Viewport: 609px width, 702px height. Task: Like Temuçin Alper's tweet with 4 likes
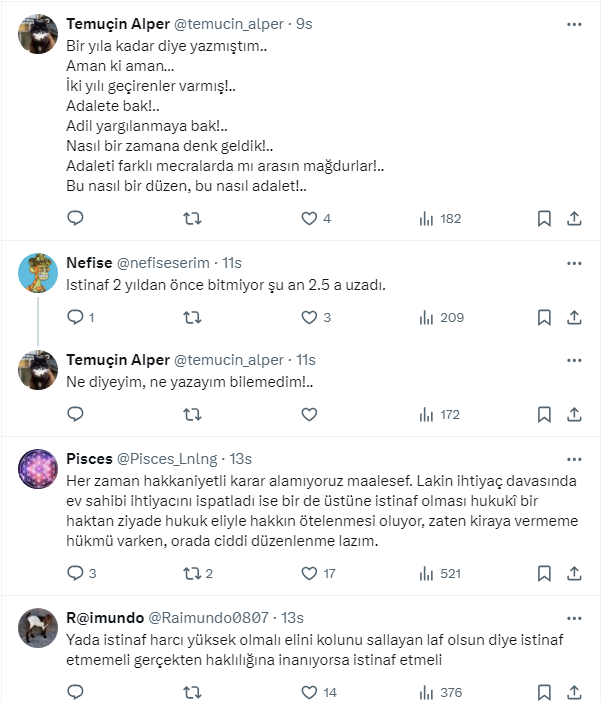tap(309, 218)
